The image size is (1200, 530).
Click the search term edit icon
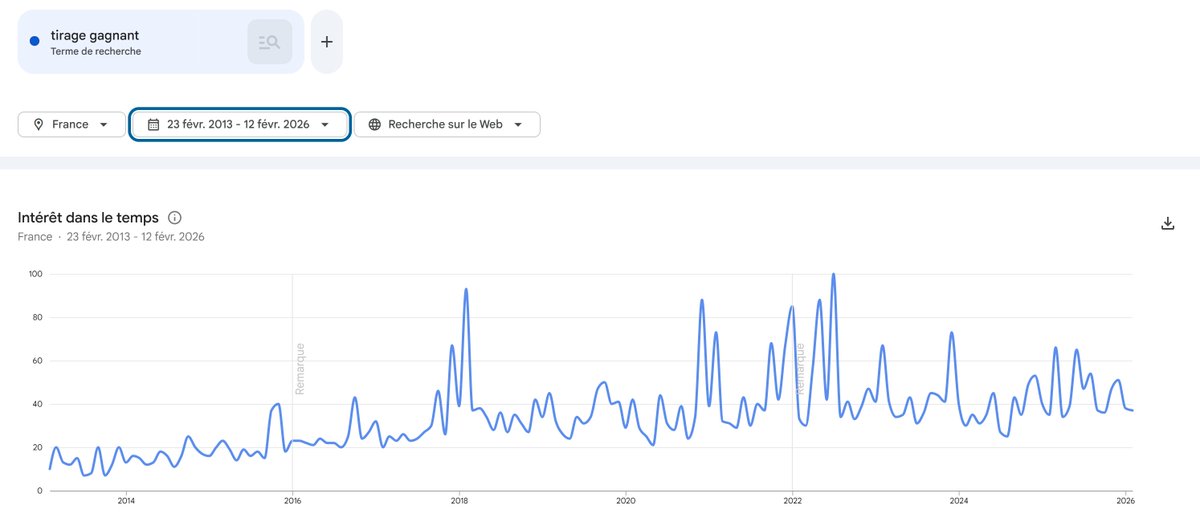click(x=270, y=42)
